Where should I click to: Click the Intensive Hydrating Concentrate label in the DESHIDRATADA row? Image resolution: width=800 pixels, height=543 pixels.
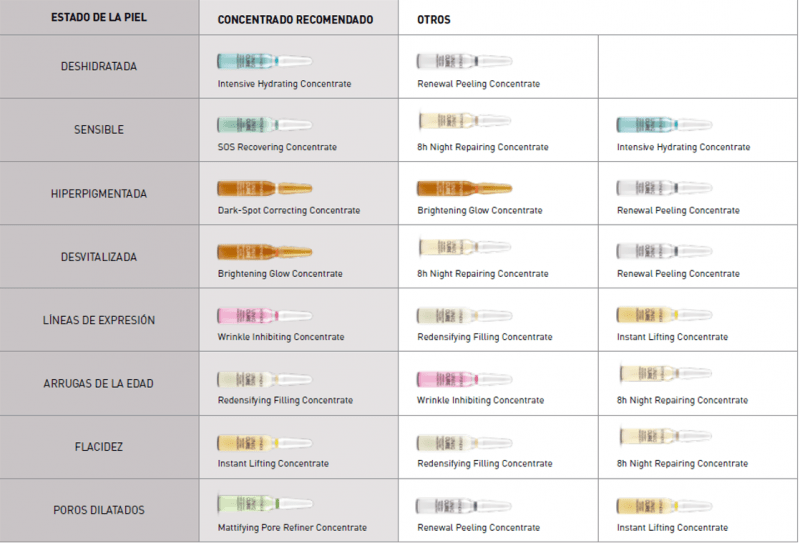click(284, 84)
